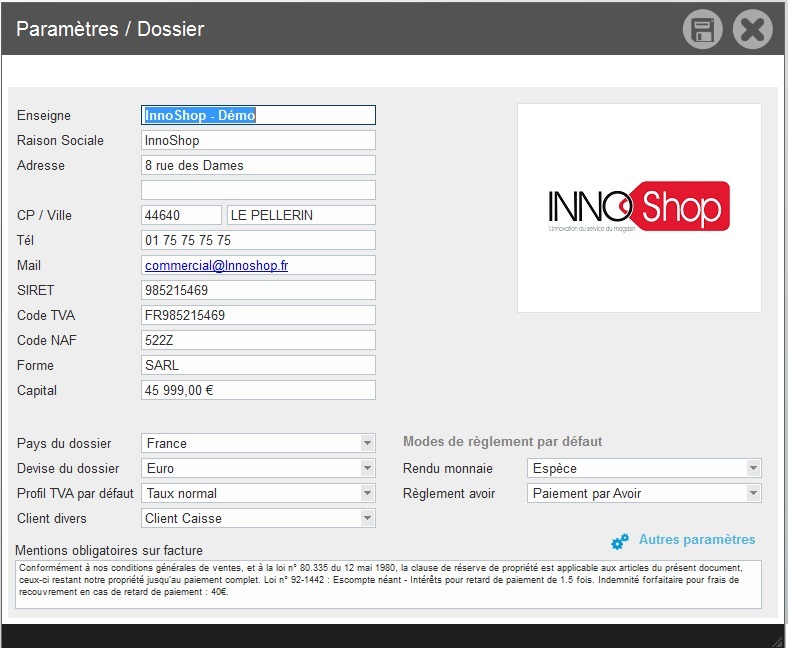Click the gears icon beside Autres paramètres
The height and width of the screenshot is (648, 788).
620,541
